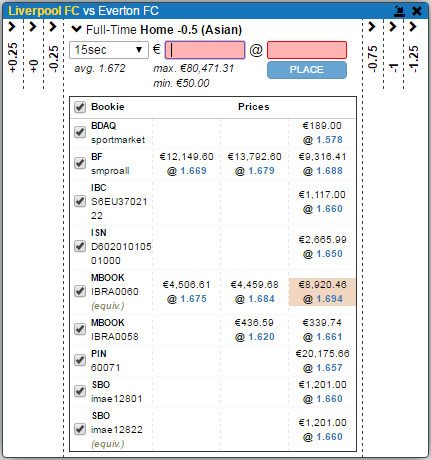The image size is (431, 460).
Task: Uncheck the BDAQ sportmarket checkbox
Action: click(80, 132)
